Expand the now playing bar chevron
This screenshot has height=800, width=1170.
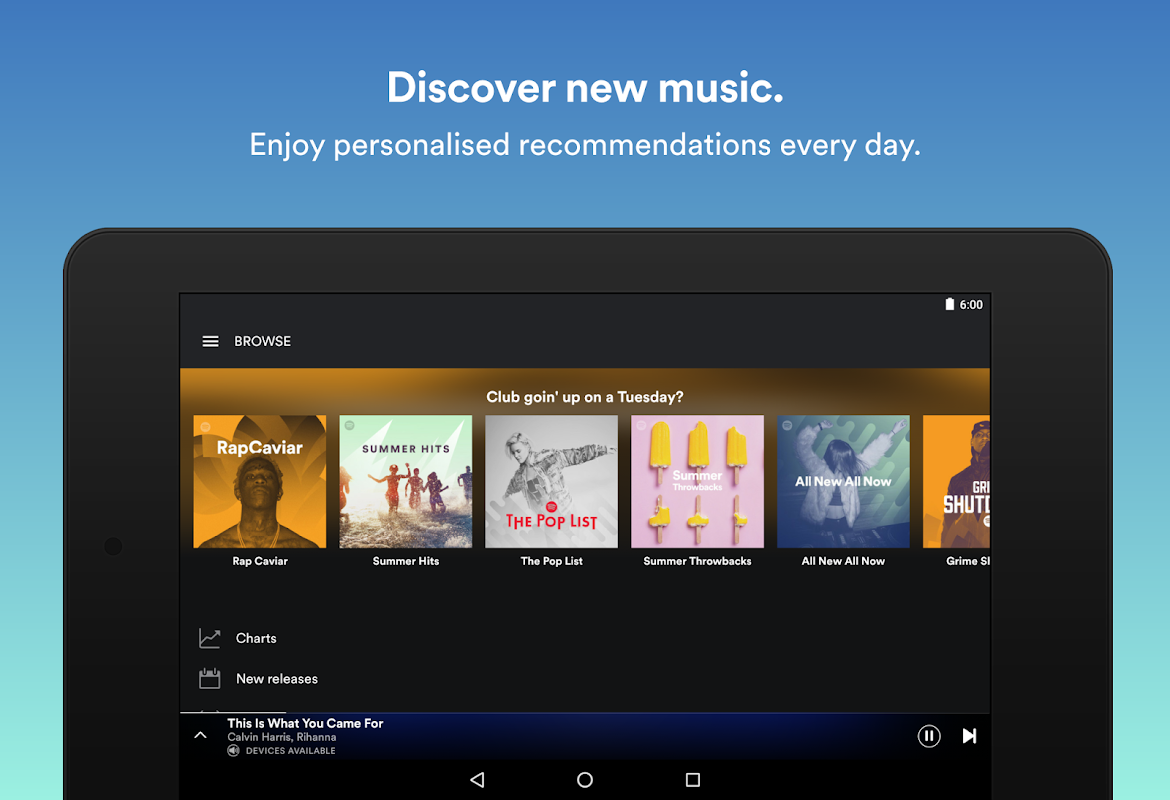[x=200, y=735]
